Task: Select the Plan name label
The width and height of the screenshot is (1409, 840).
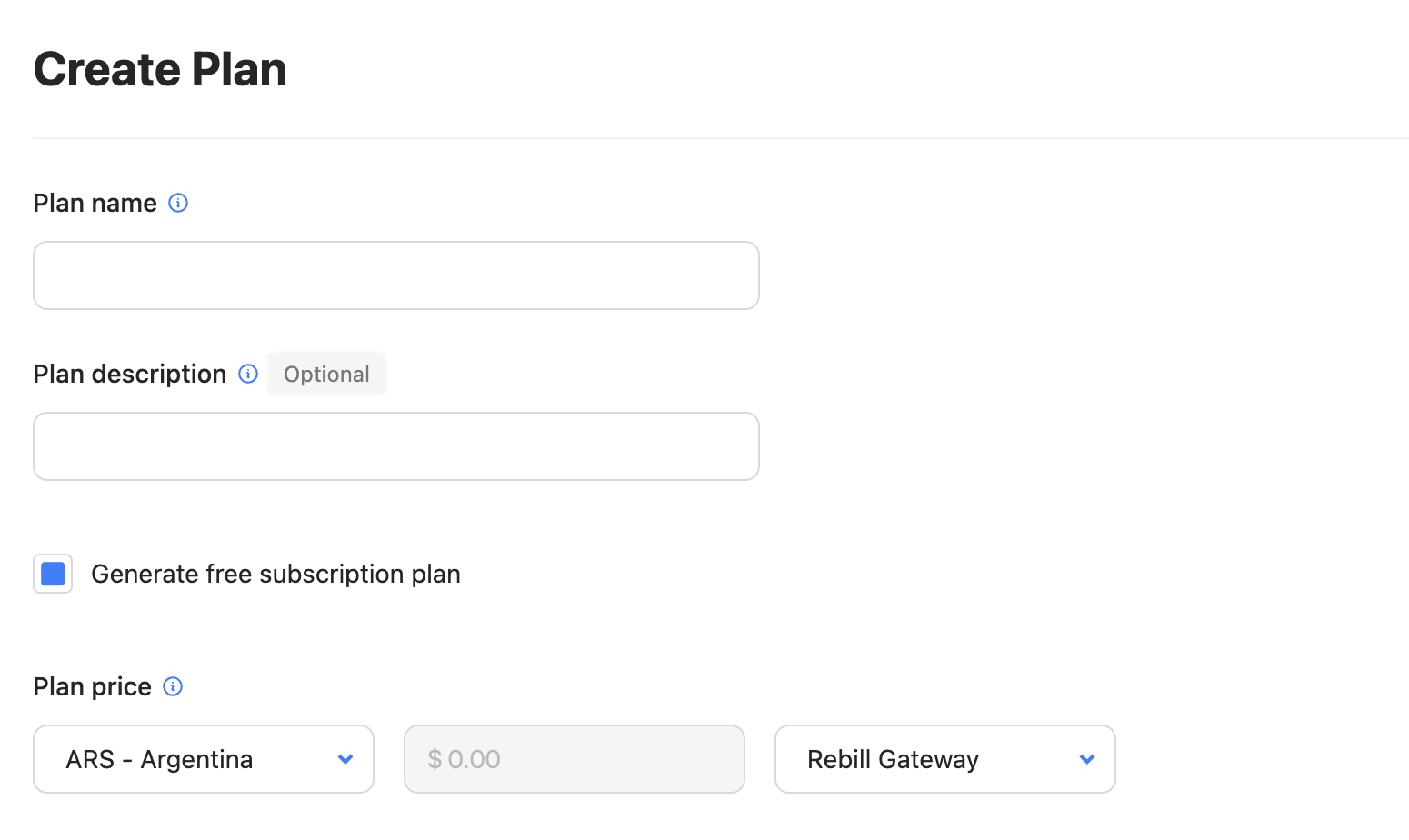Action: click(94, 203)
